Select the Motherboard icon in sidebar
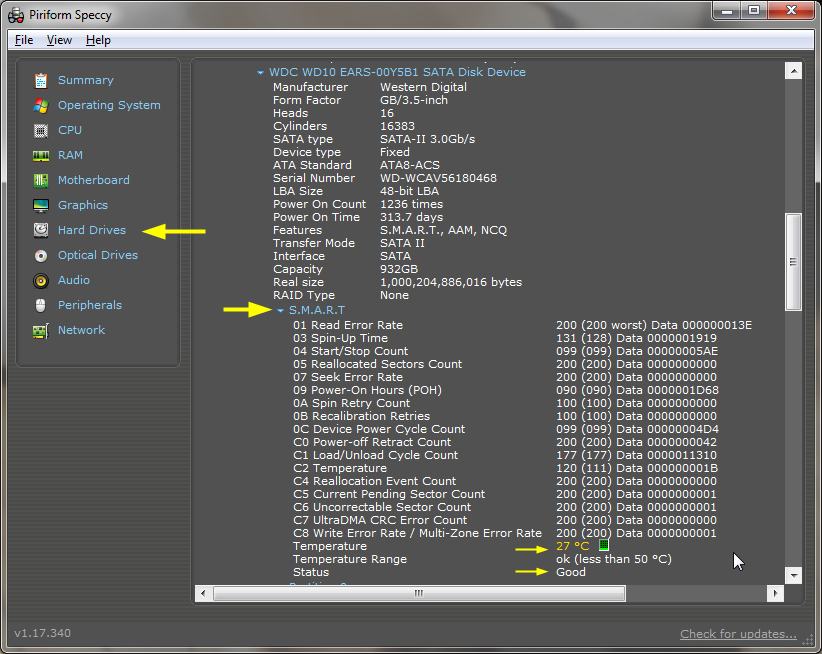 (x=41, y=181)
